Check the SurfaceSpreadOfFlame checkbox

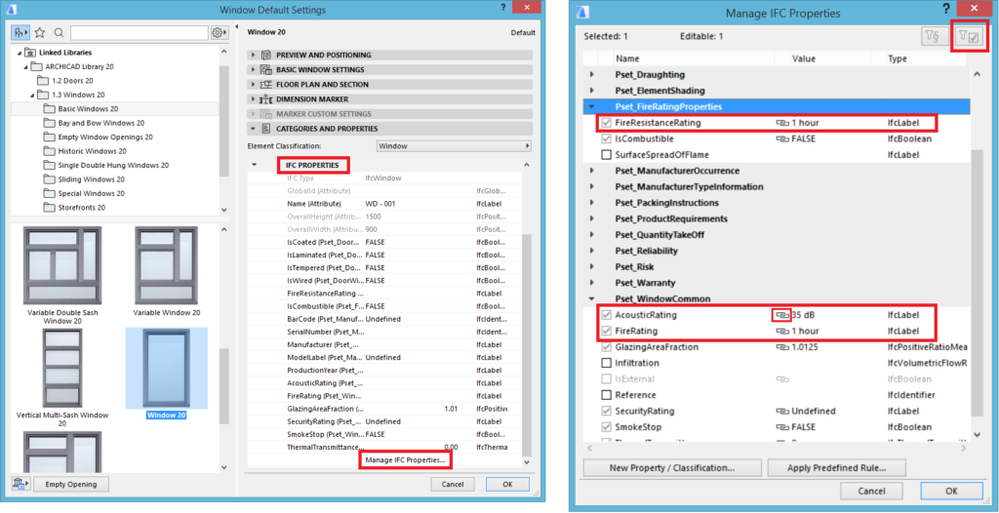[607, 155]
